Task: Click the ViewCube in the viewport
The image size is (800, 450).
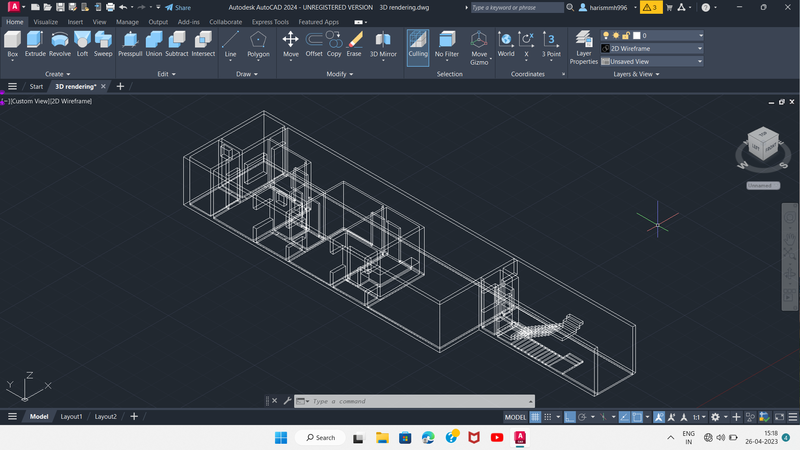Action: tap(763, 144)
